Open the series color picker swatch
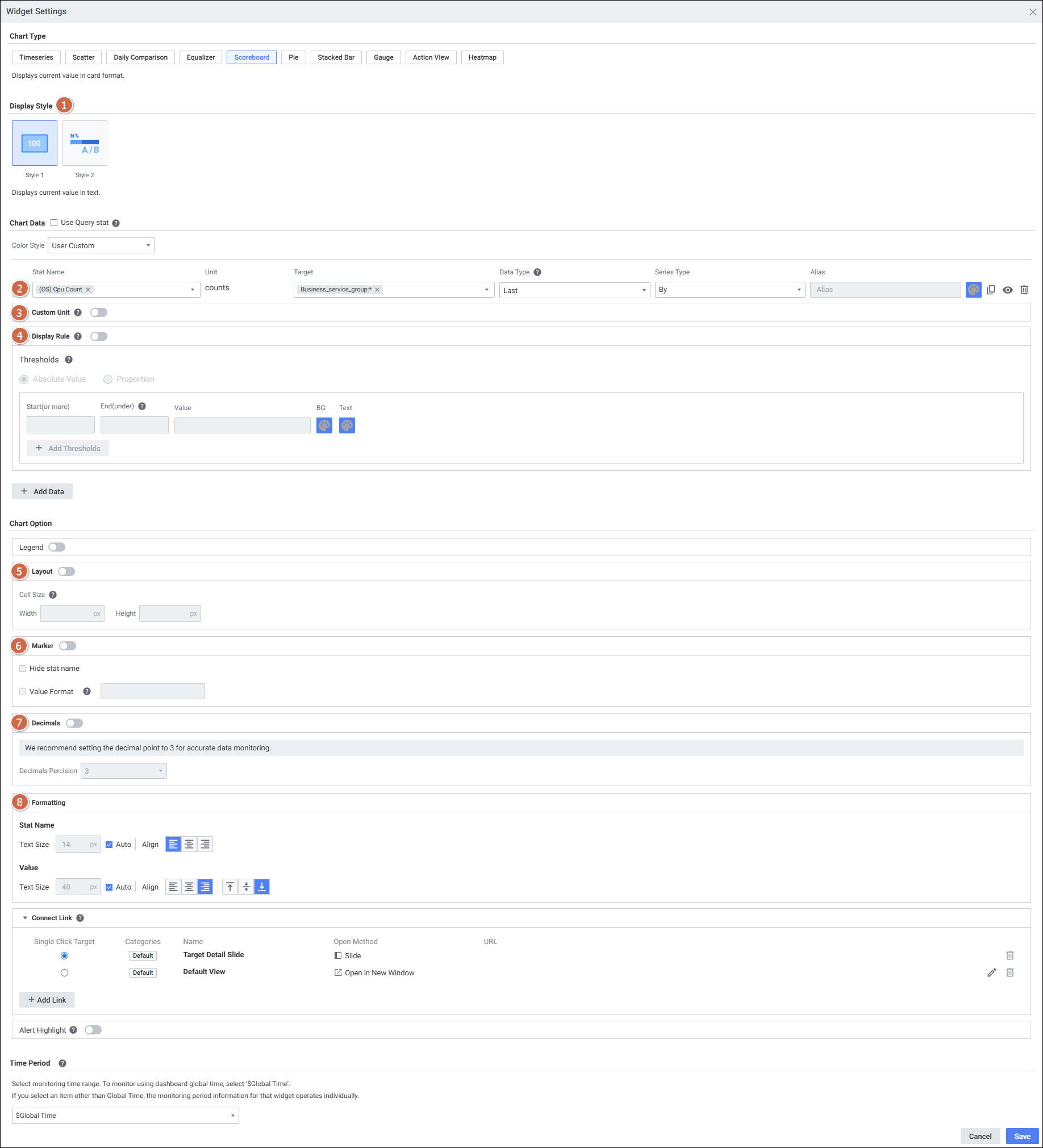Screen dimensions: 1043x1148 [x=973, y=290]
